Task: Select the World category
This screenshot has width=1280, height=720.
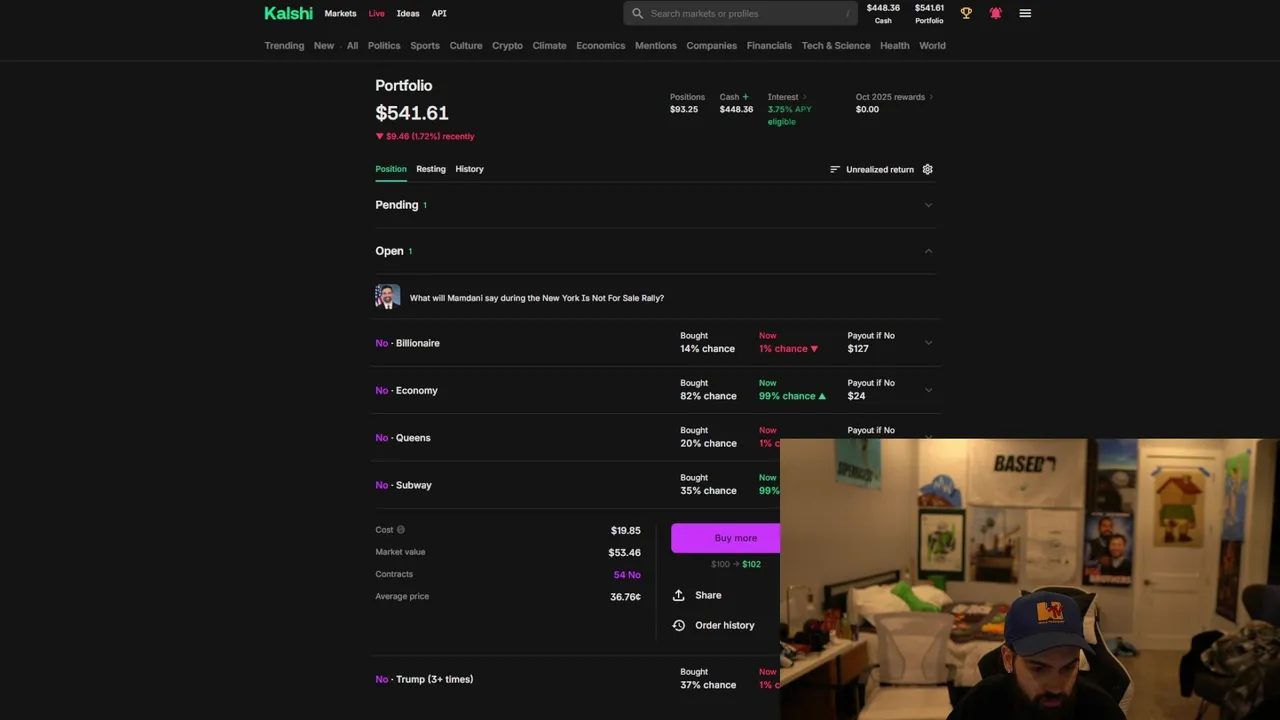Action: [932, 45]
